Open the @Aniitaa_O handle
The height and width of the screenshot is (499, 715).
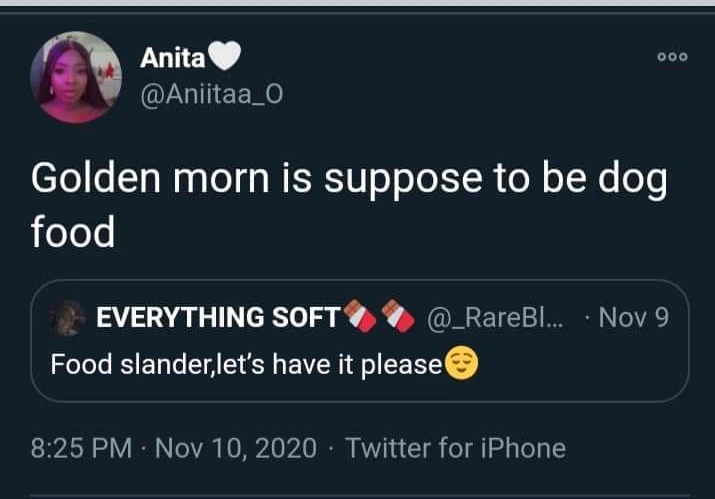point(212,93)
